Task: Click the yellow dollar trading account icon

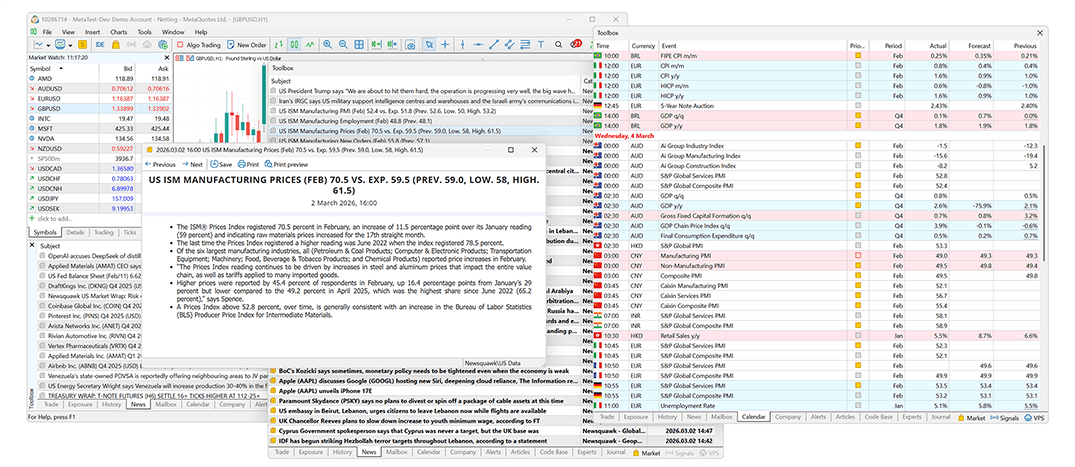Action: tap(82, 45)
